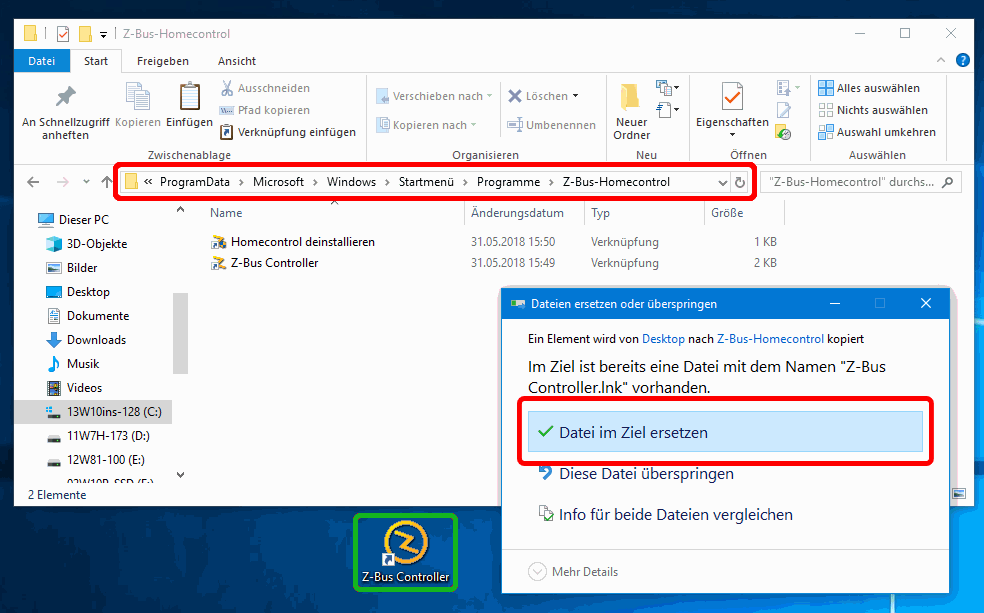Switch to the Freigeben ribbon tab
This screenshot has width=984, height=613.
(163, 61)
